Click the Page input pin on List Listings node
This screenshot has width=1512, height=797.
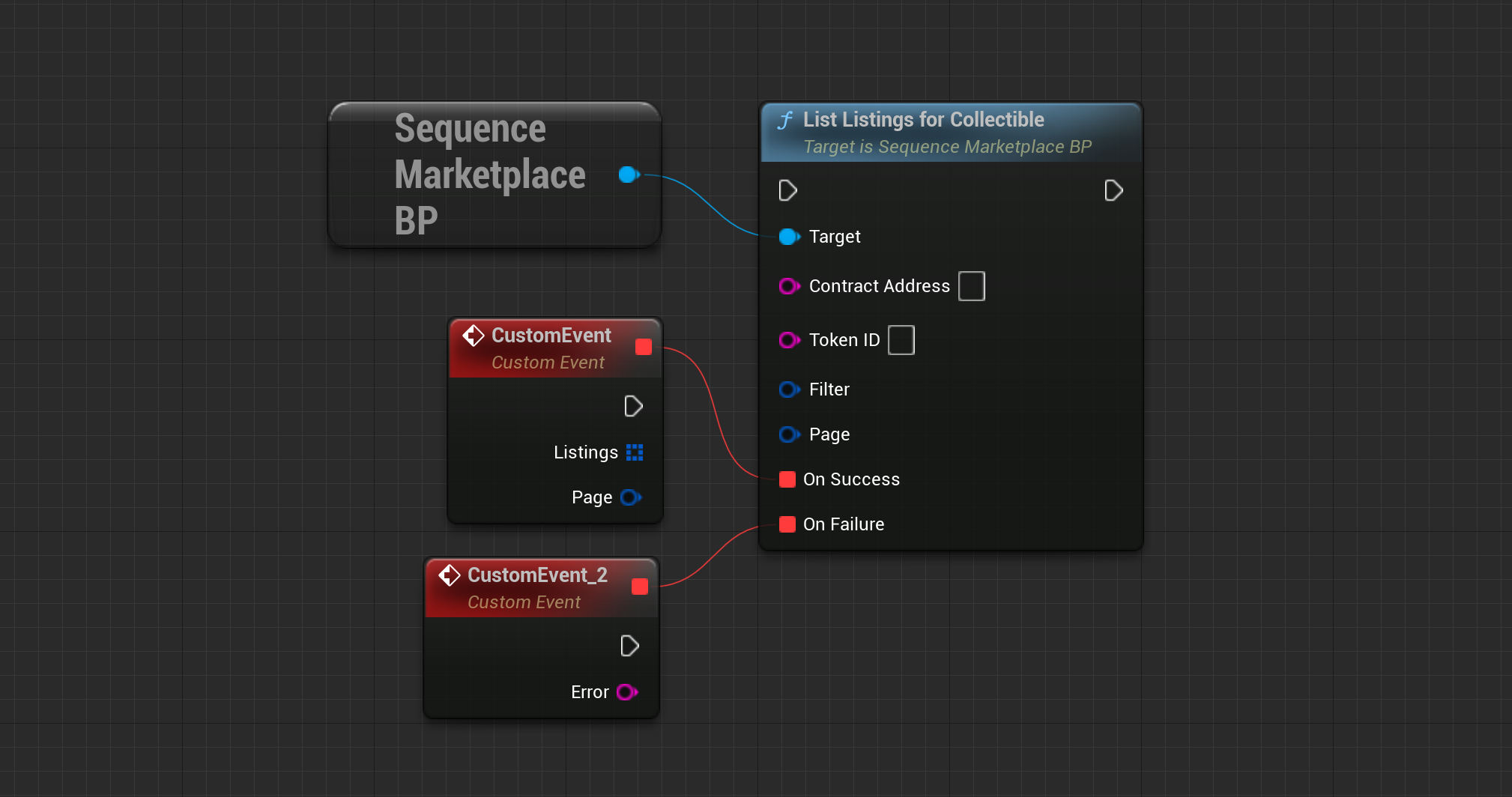pos(789,434)
